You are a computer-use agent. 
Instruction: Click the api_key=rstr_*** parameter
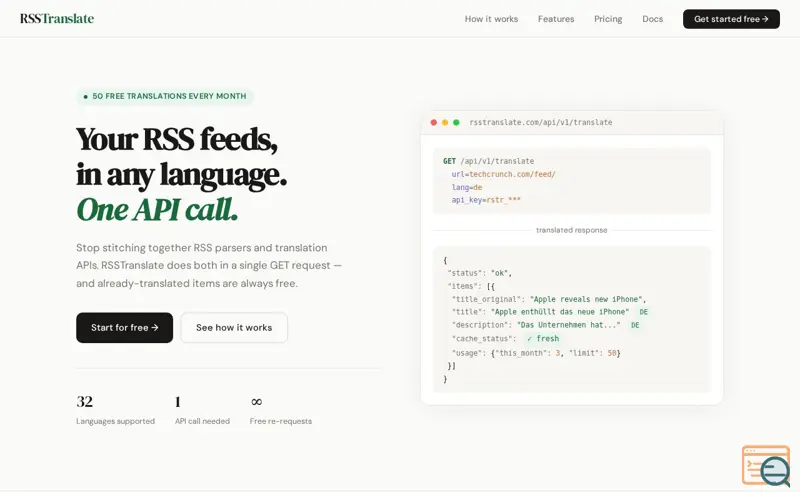click(486, 200)
